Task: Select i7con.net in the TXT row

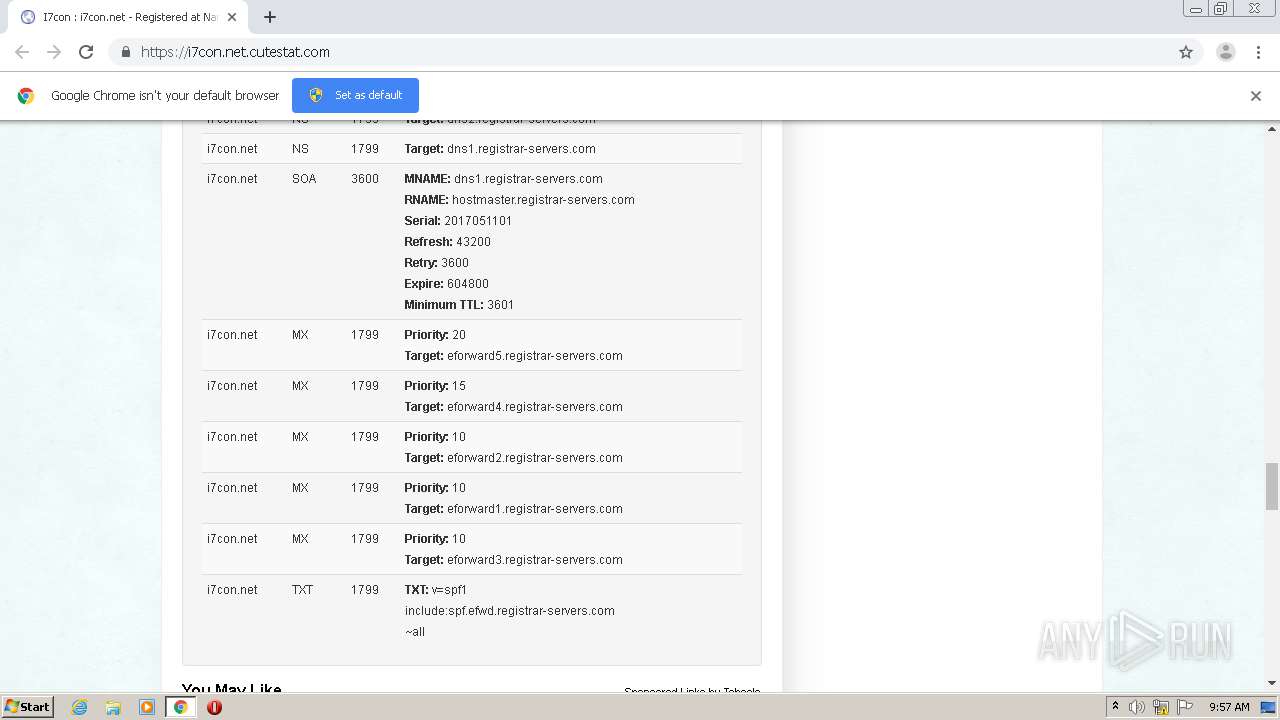Action: click(232, 590)
